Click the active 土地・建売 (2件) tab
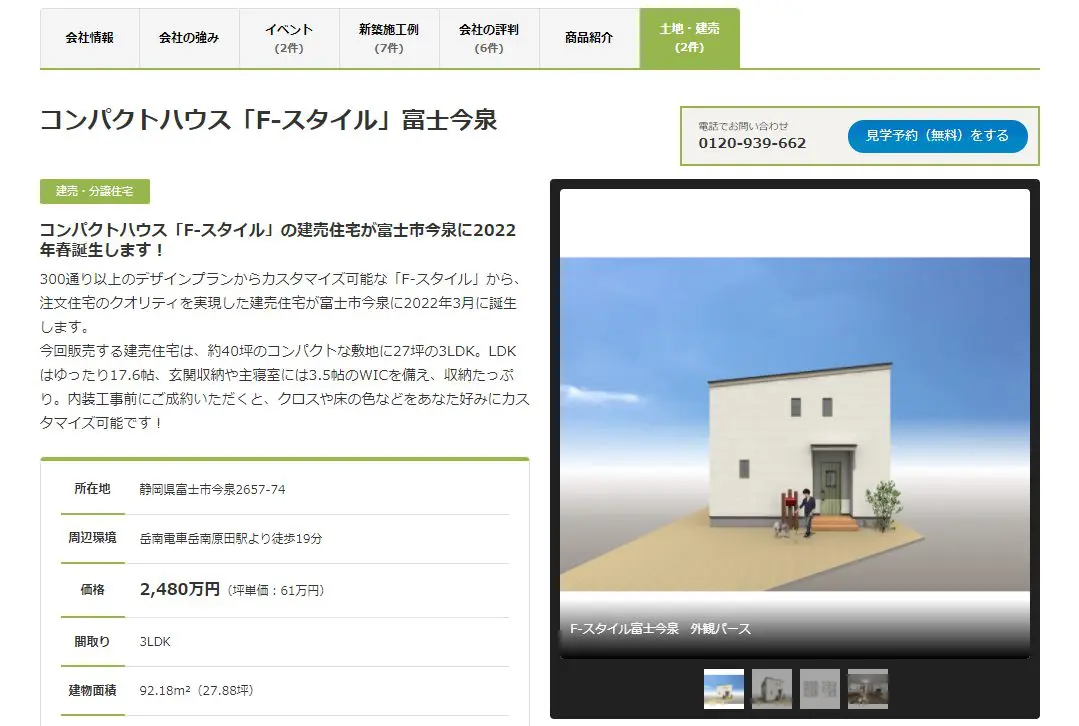The width and height of the screenshot is (1079, 726). pos(689,38)
